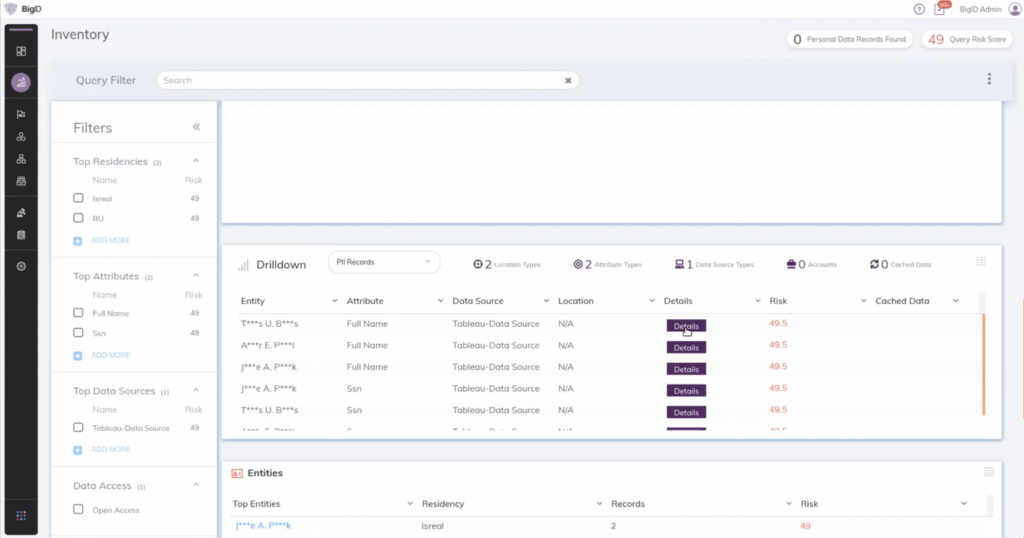Open the J***e A. P***k entity link
This screenshot has height=538, width=1024.
point(262,525)
